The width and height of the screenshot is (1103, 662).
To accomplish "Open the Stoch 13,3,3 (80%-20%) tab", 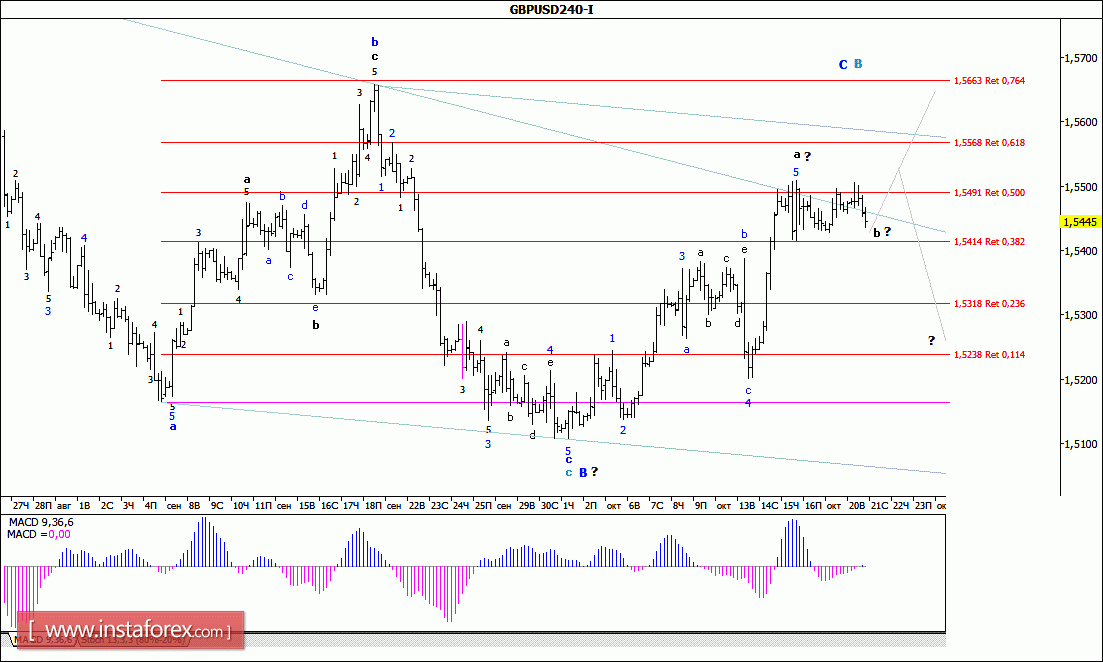I will coord(132,640).
